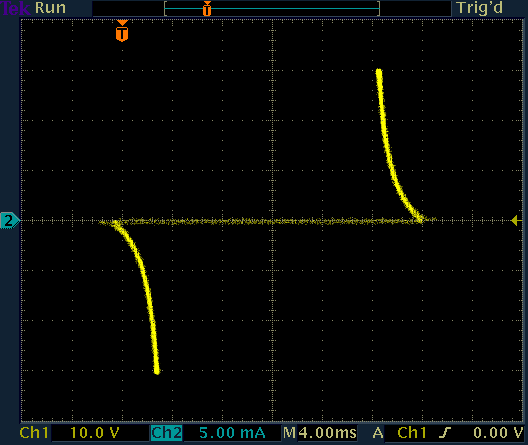The width and height of the screenshot is (528, 445).
Task: Click the Run acquisition status text
Action: click(x=50, y=8)
